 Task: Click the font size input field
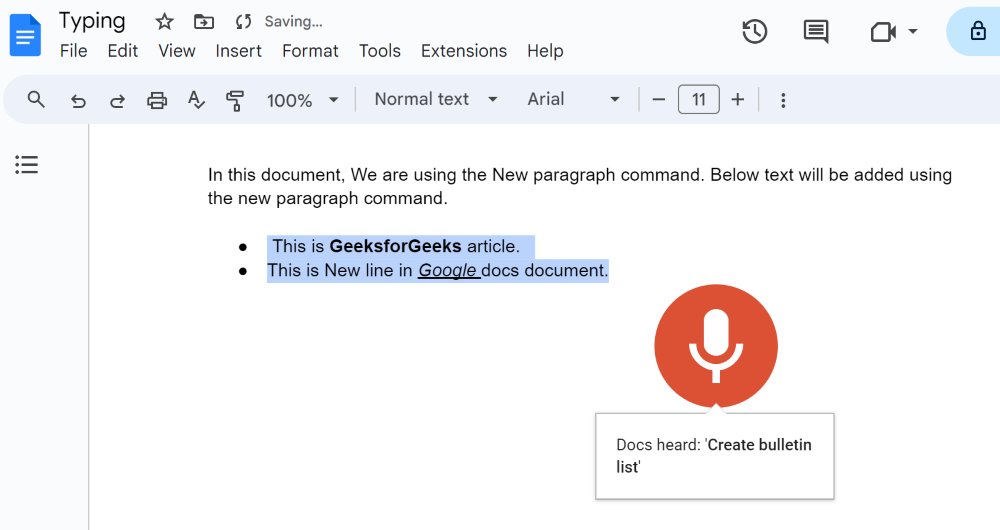click(698, 99)
